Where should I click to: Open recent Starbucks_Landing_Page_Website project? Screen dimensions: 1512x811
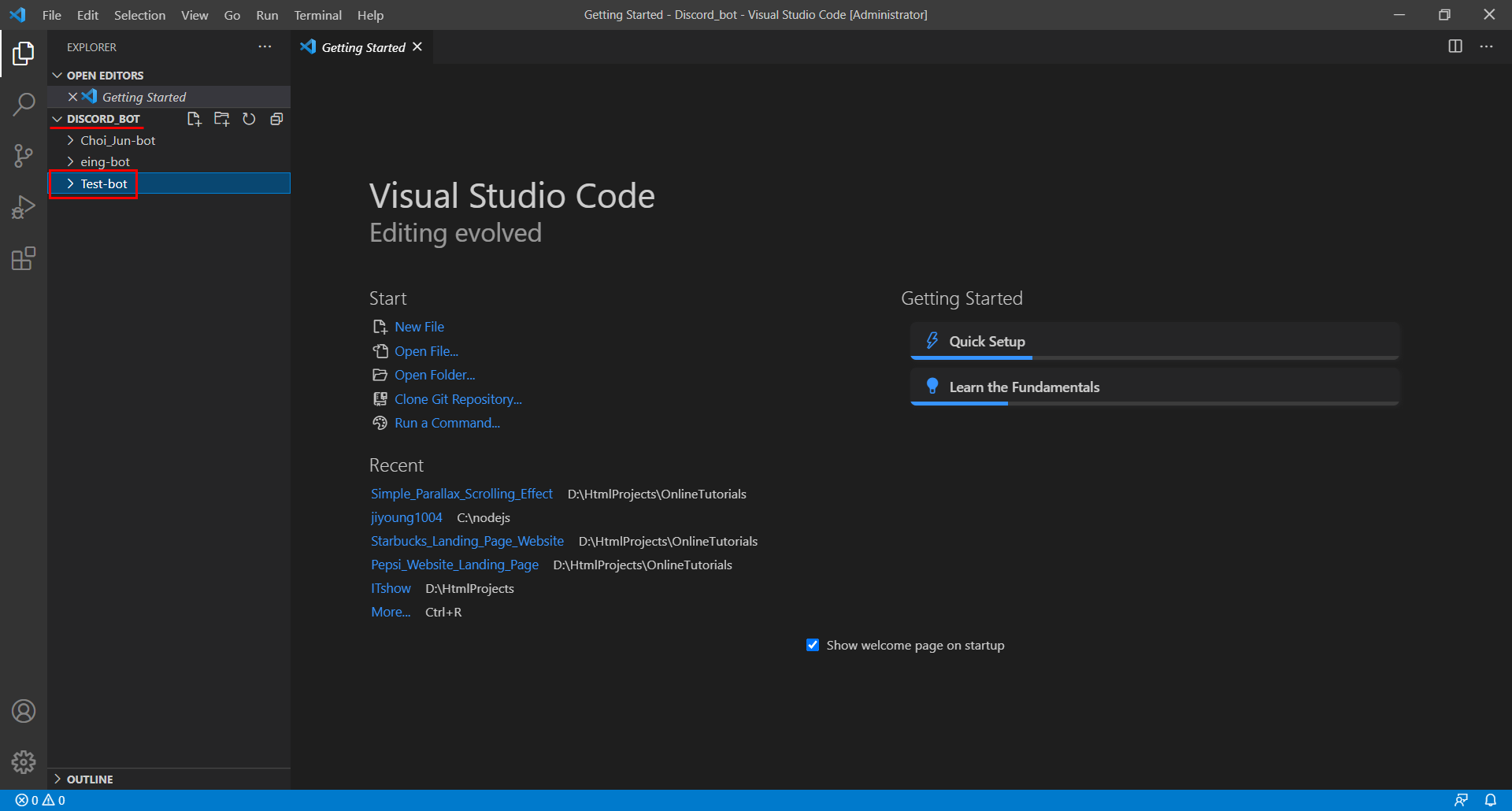tap(467, 541)
